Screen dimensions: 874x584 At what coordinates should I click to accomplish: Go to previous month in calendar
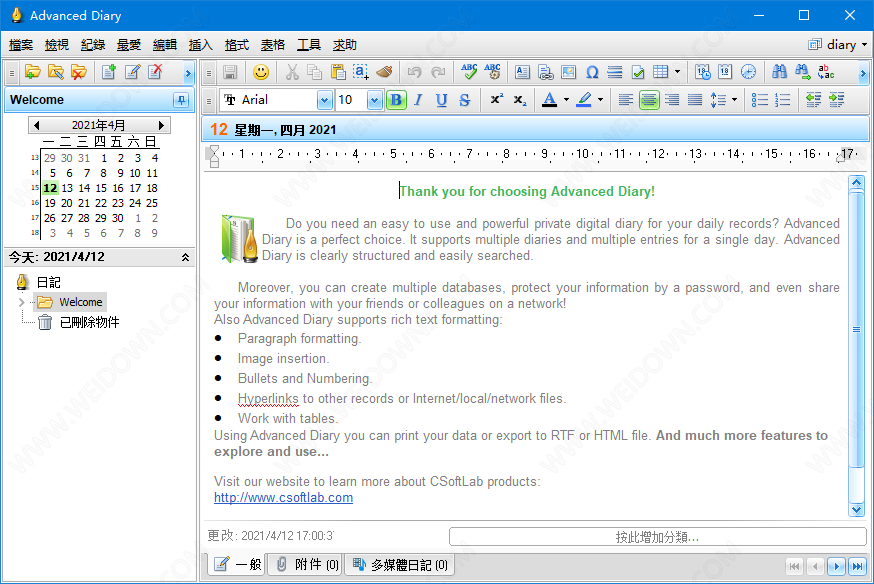[x=37, y=125]
